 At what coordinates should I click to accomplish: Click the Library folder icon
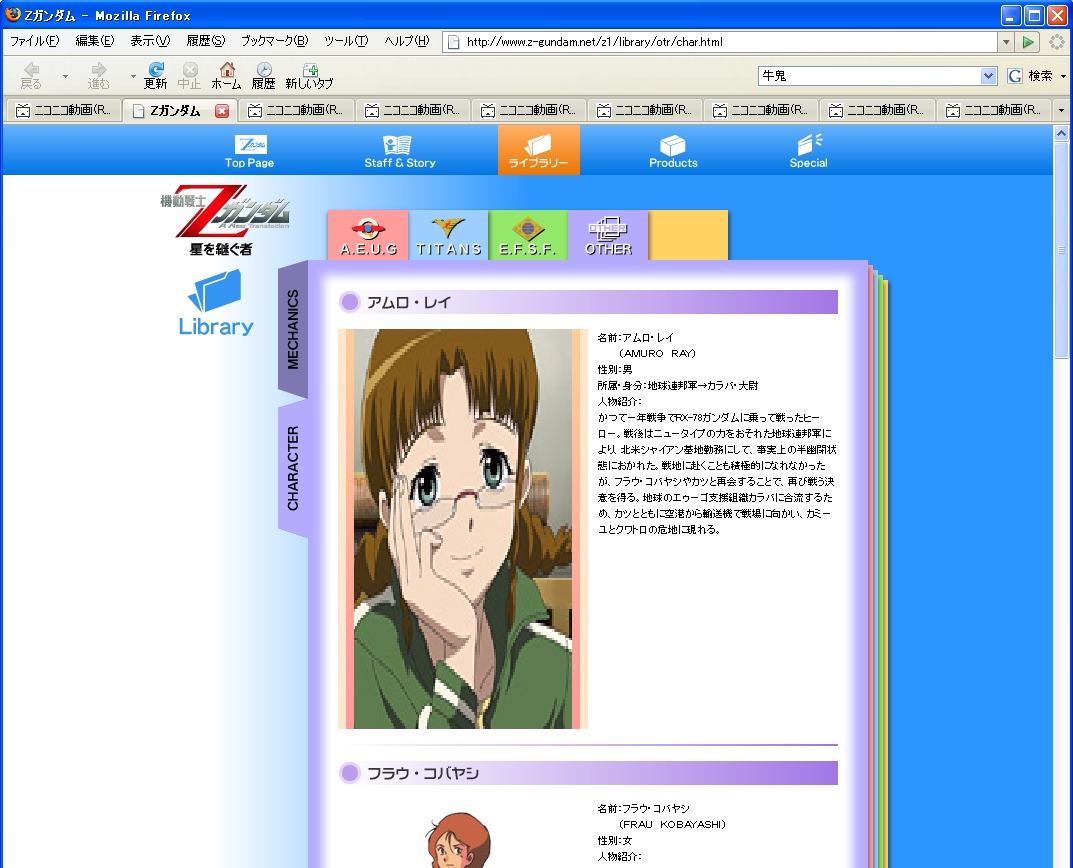pos(216,302)
